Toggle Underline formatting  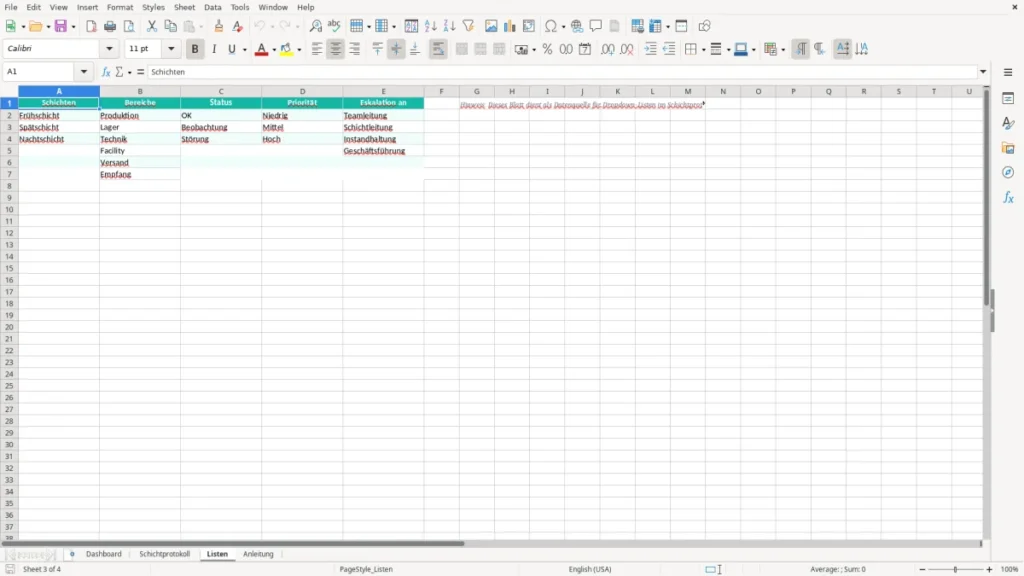[x=231, y=49]
